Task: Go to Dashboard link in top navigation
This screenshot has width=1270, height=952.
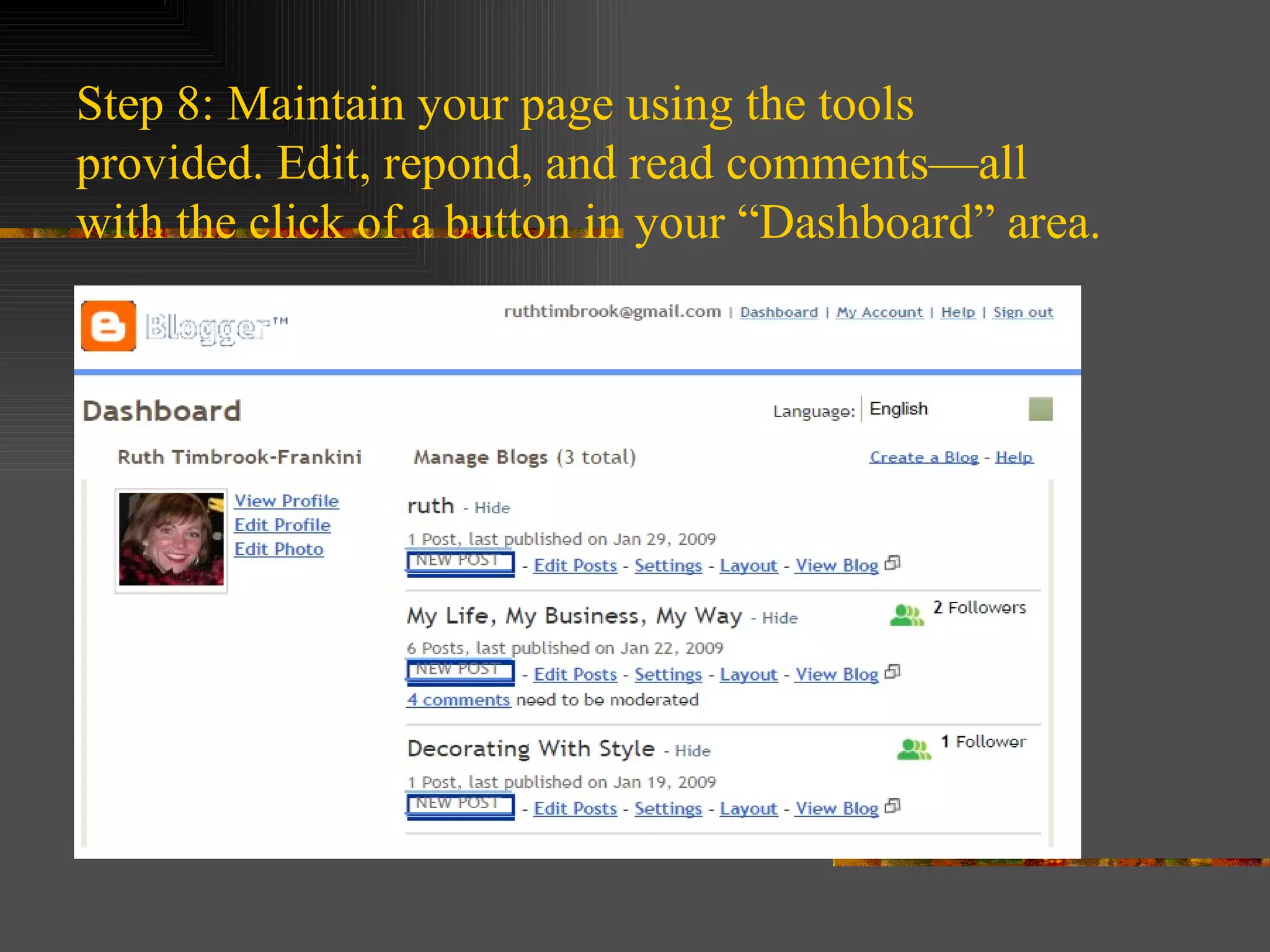Action: (779, 312)
